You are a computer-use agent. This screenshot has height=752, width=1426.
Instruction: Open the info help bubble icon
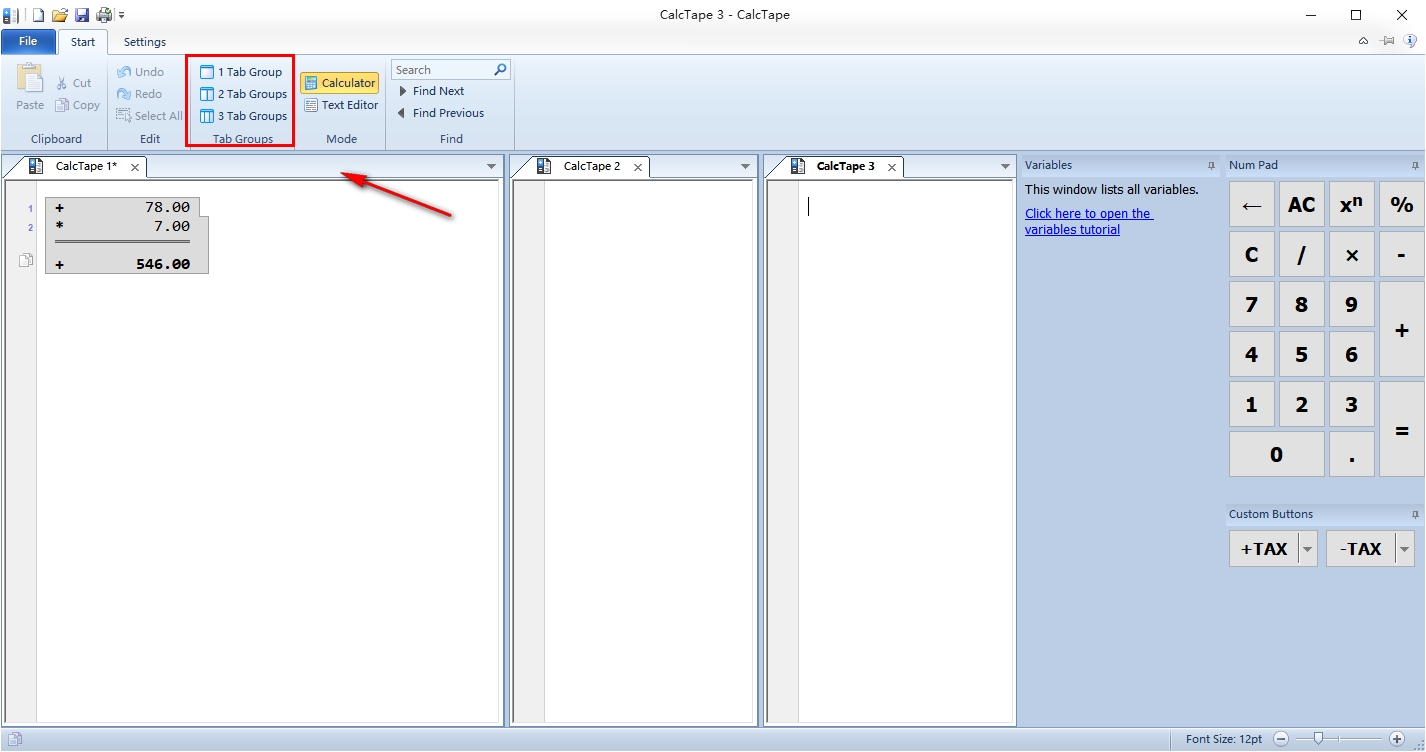pyautogui.click(x=1411, y=41)
